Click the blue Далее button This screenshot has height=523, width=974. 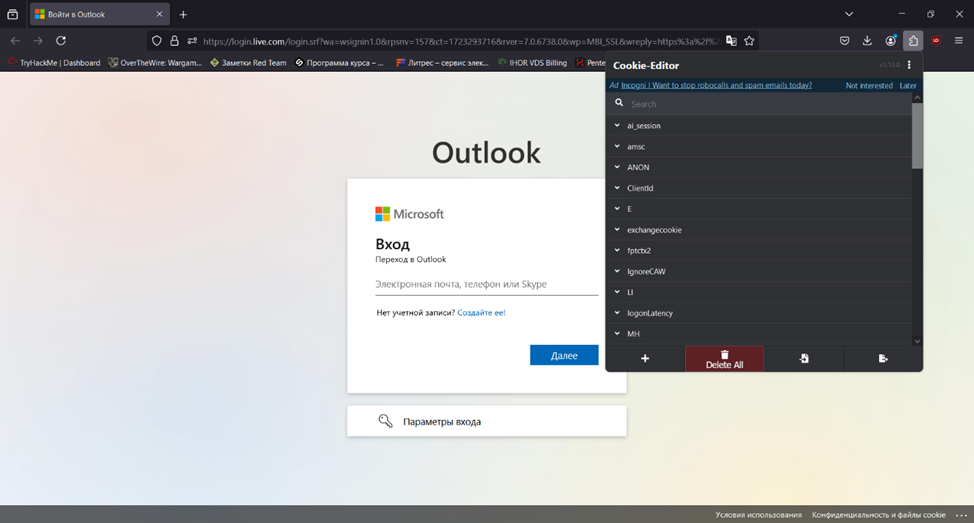[x=564, y=355]
